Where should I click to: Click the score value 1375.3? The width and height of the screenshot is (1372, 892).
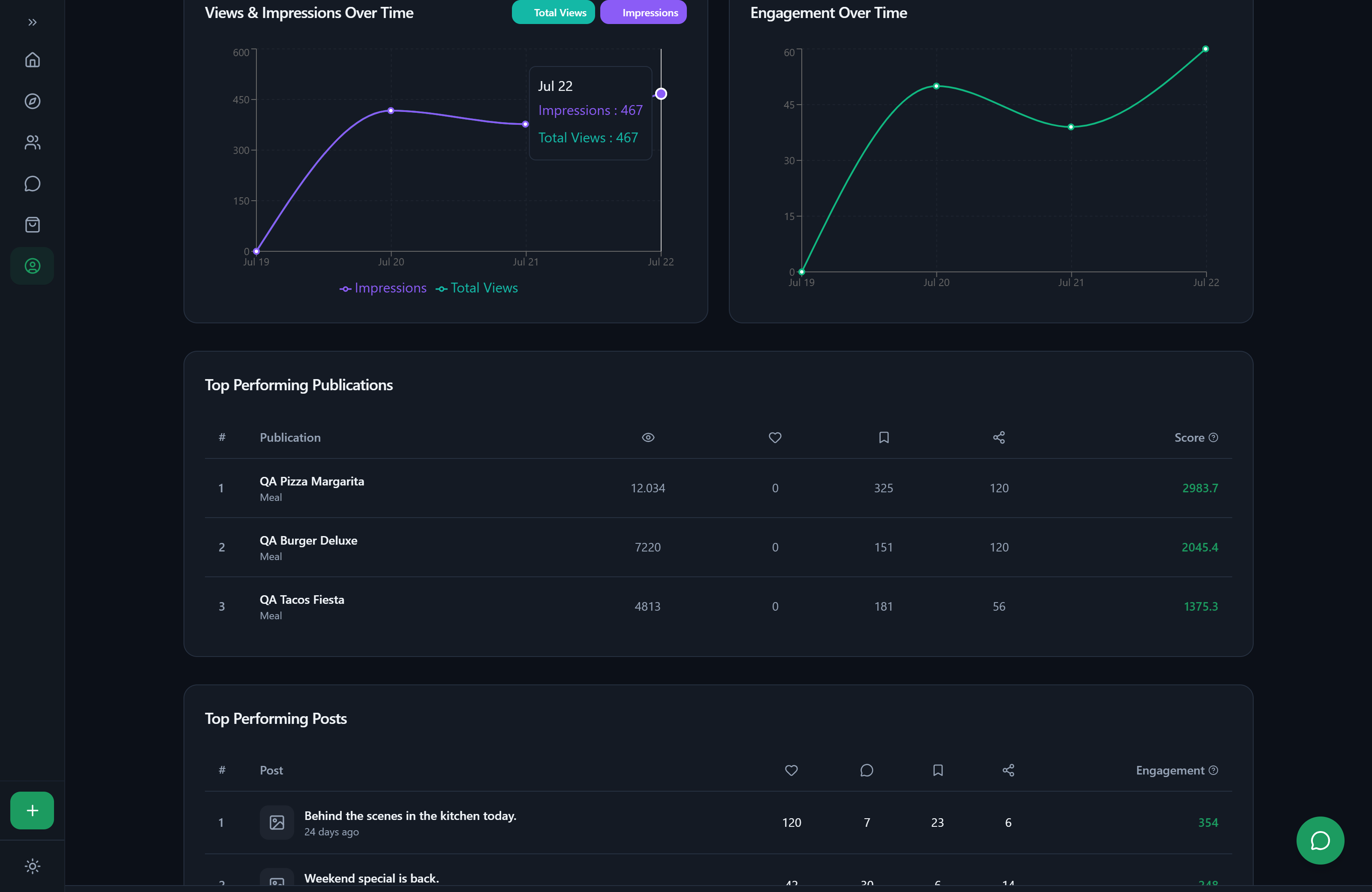click(x=1201, y=606)
